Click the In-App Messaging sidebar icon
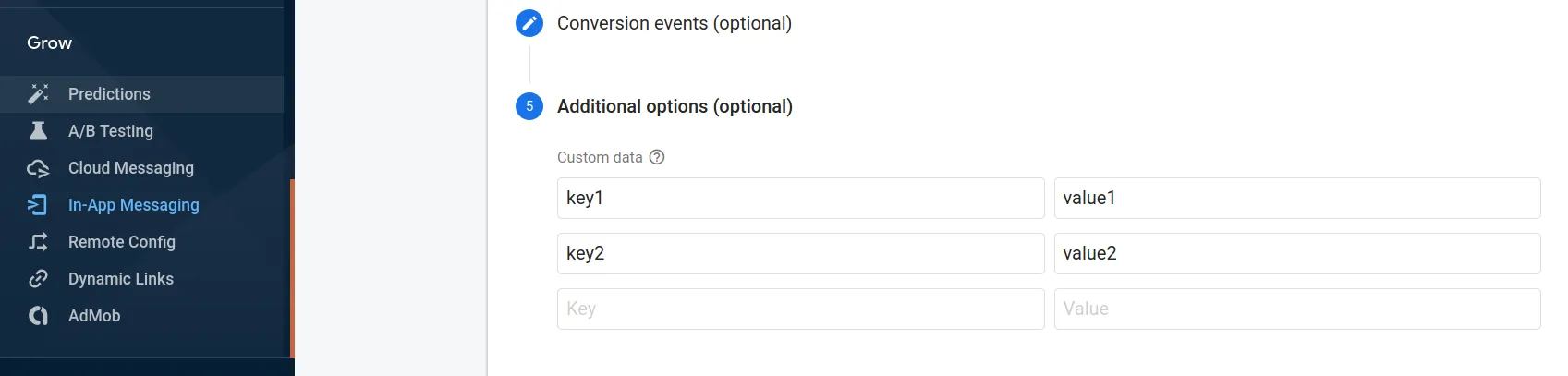 pyautogui.click(x=38, y=205)
